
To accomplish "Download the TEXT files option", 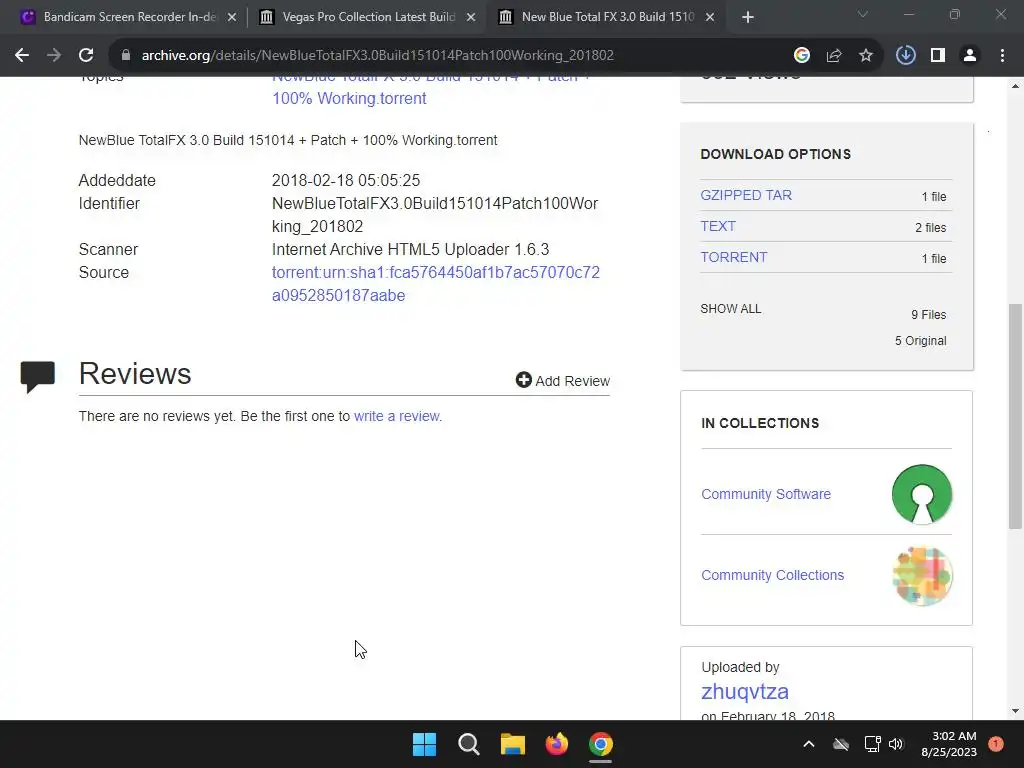I will point(718,226).
